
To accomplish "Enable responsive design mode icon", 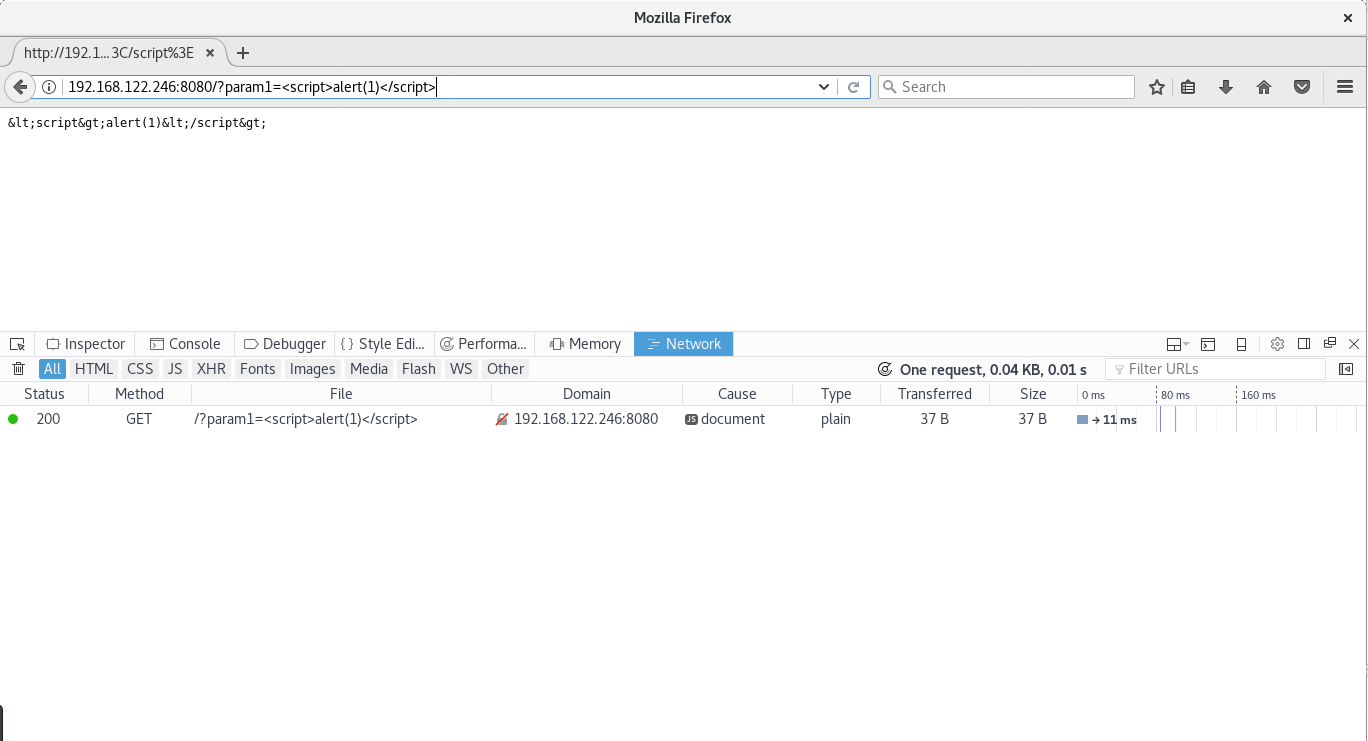I will [1241, 344].
